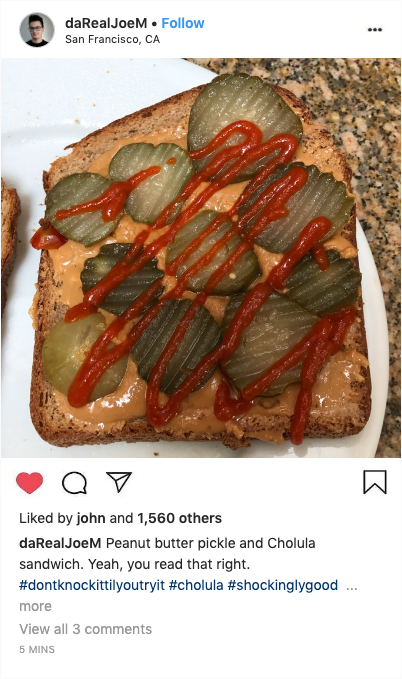Click the peanut butter pickle sandwich photo
The width and height of the screenshot is (402, 679).
[x=201, y=258]
